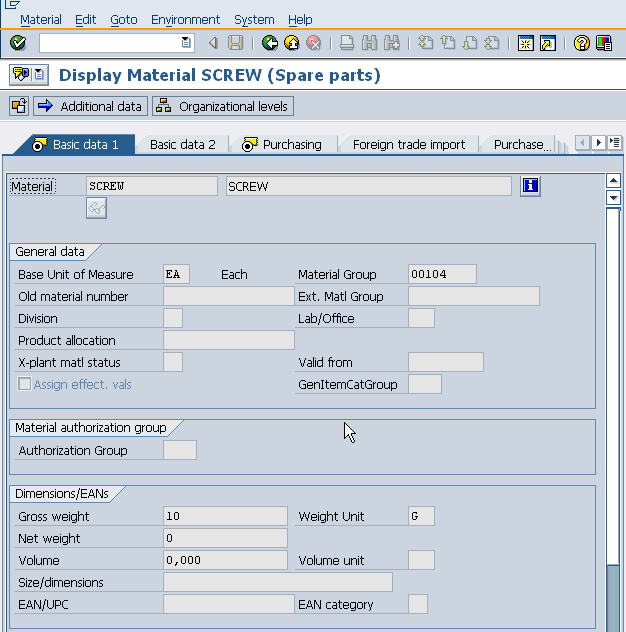Click the Select Views icon left of Additional data
The width and height of the screenshot is (626, 632).
pos(18,106)
